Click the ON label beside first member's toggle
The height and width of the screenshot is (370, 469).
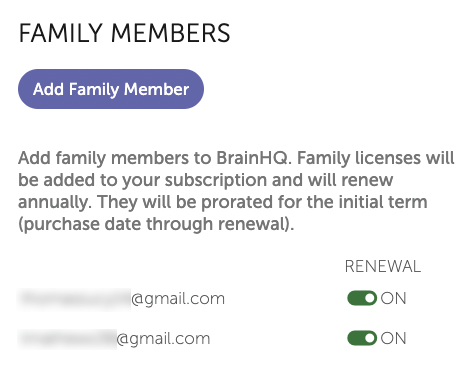click(x=393, y=298)
